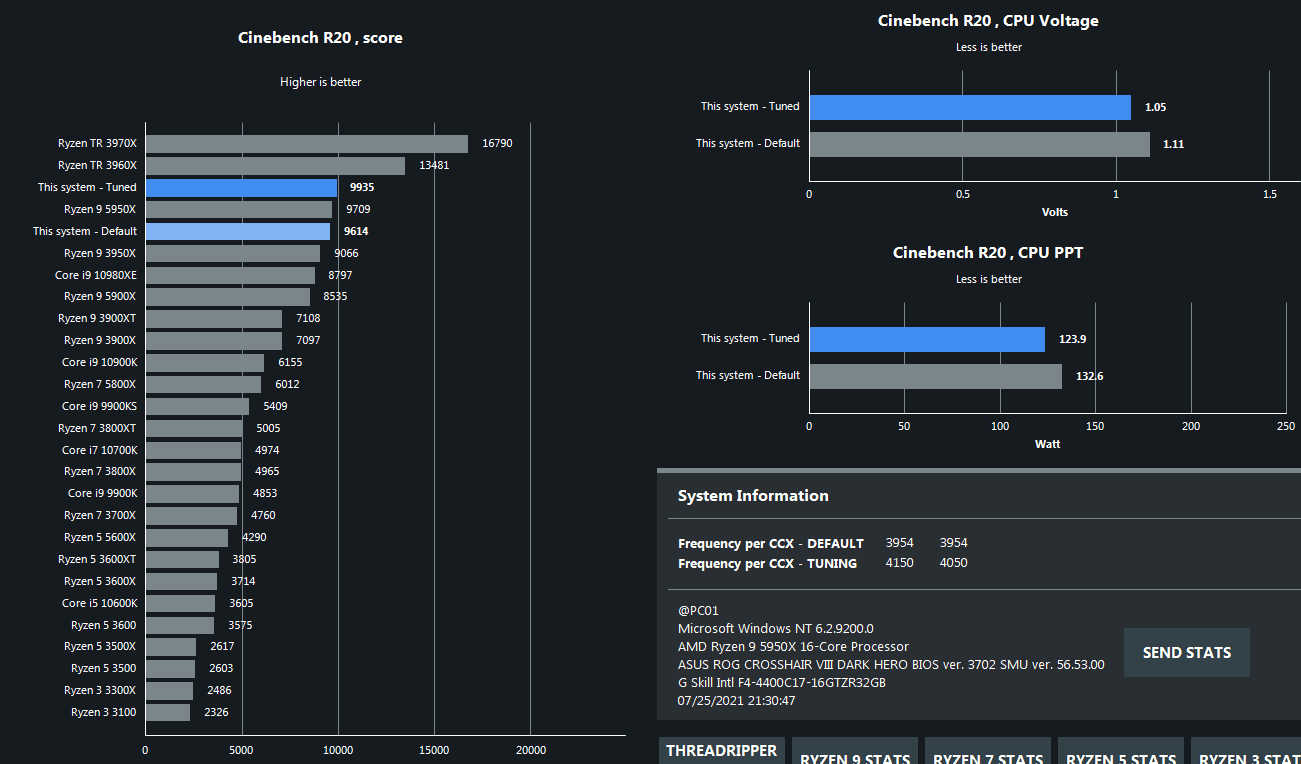Select the Ryzen 9 3900XT score bar

pos(214,319)
